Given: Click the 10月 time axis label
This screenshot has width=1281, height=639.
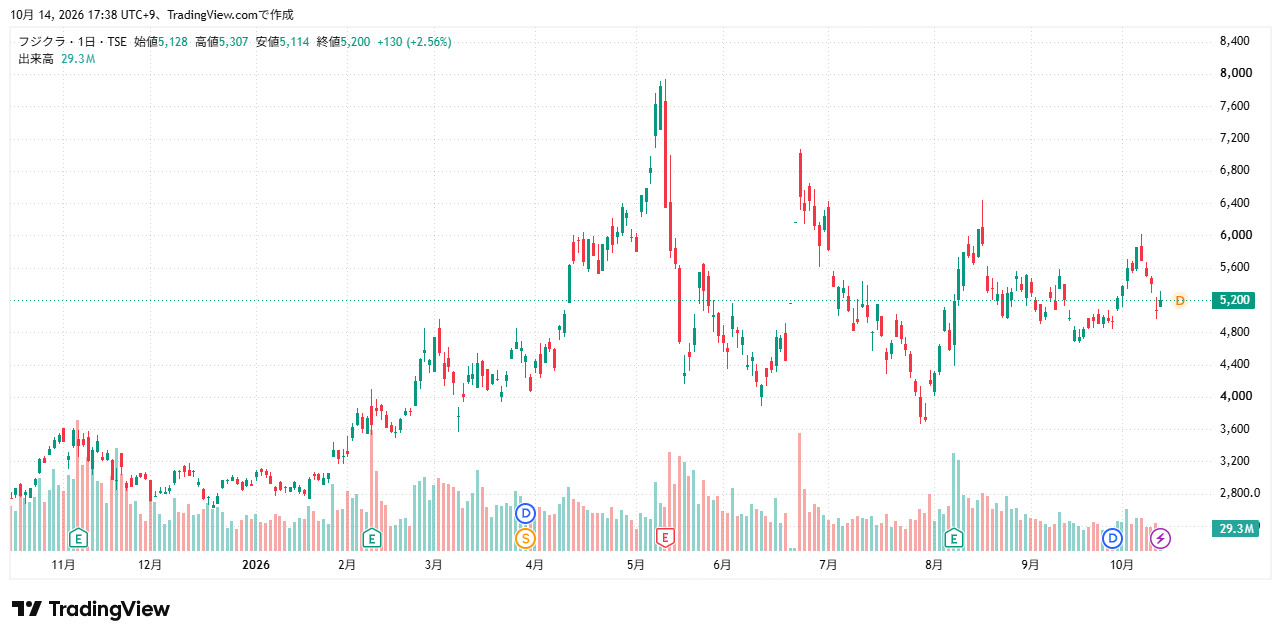Looking at the screenshot, I should coord(1122,565).
